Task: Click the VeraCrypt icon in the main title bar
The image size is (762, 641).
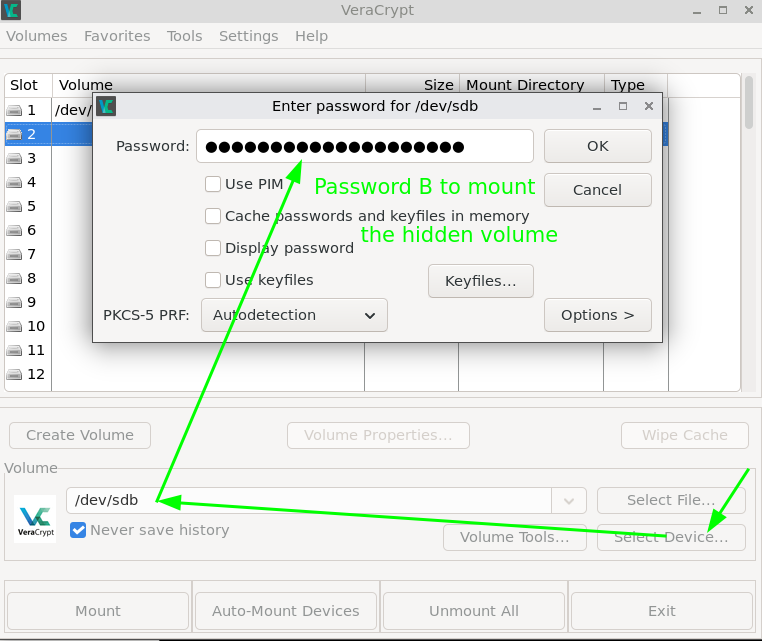Action: click(11, 10)
